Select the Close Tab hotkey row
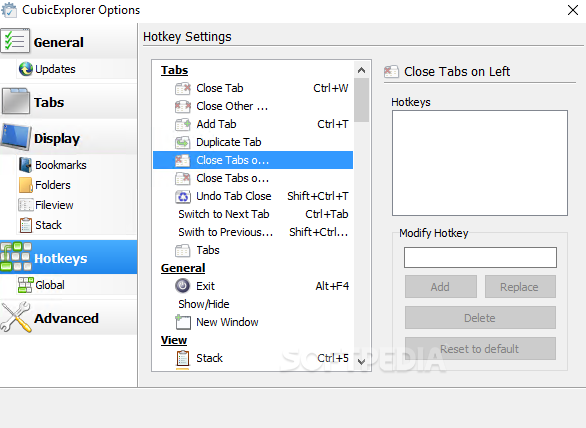 point(253,88)
